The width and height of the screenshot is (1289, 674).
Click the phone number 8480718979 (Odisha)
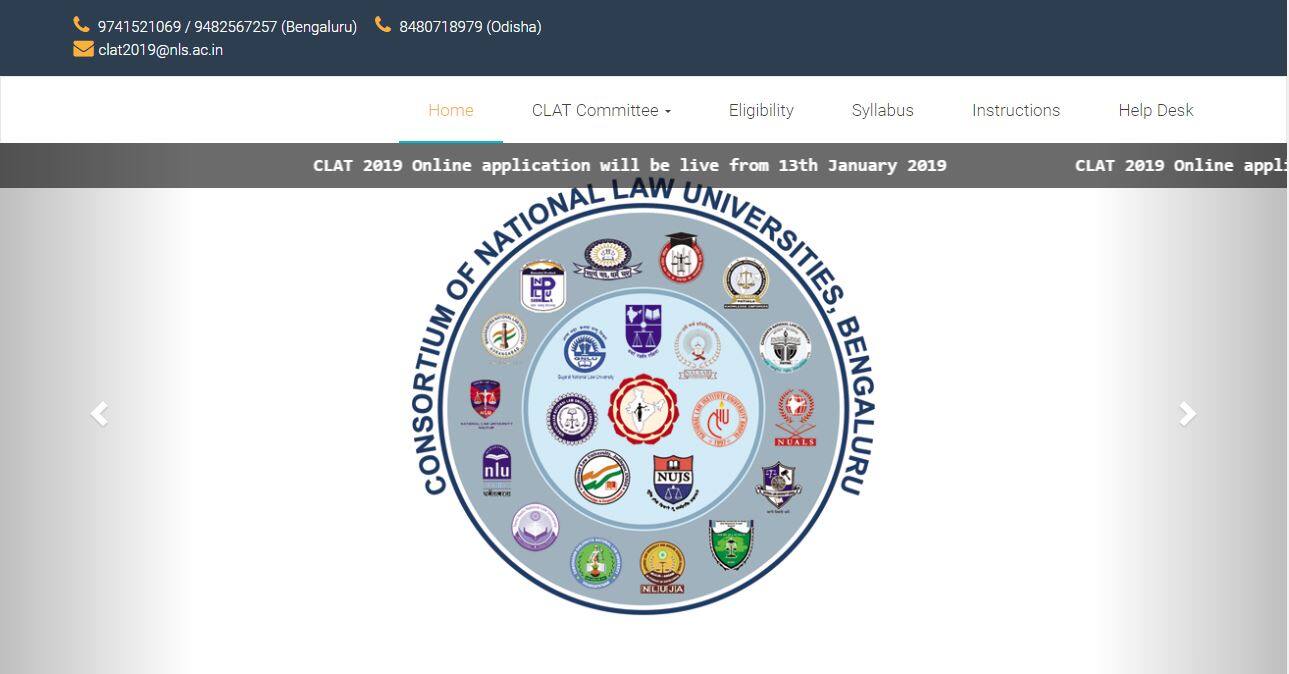click(470, 27)
